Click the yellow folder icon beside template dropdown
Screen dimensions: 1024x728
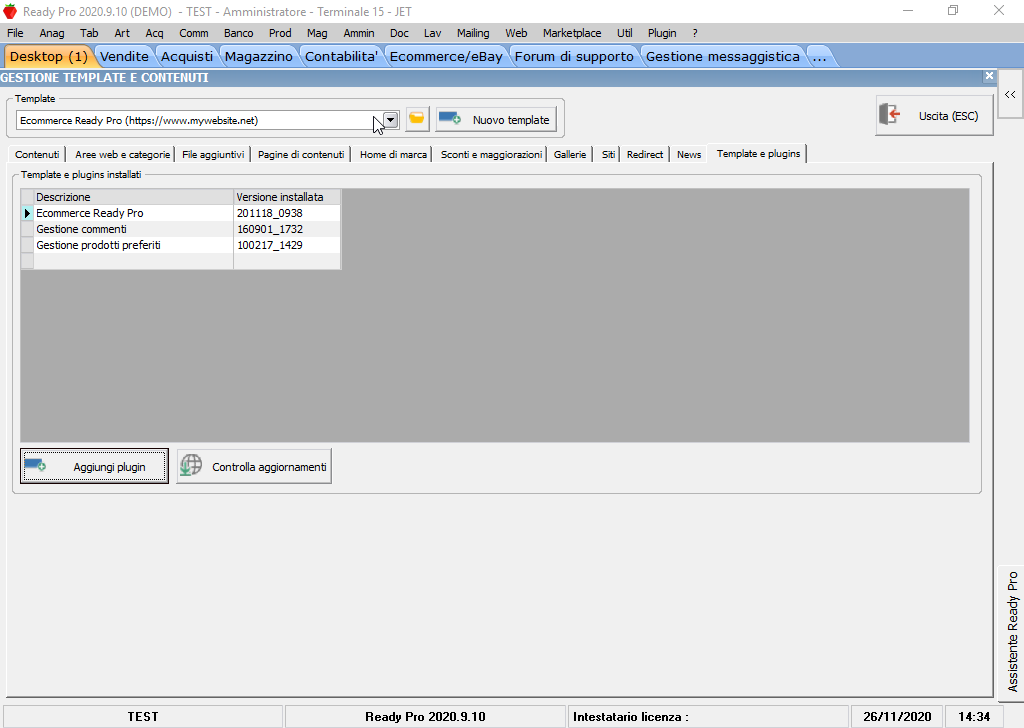[x=417, y=119]
